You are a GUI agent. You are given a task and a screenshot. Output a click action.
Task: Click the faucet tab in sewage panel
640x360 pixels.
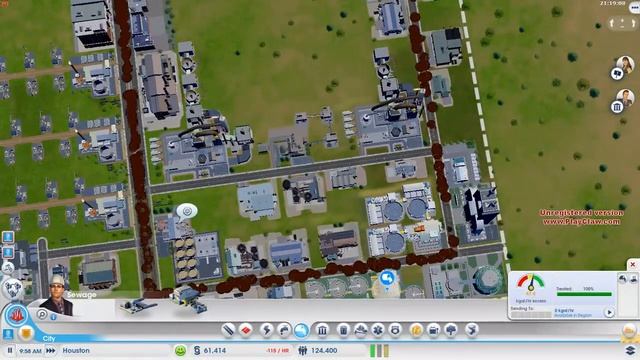pos(622,279)
